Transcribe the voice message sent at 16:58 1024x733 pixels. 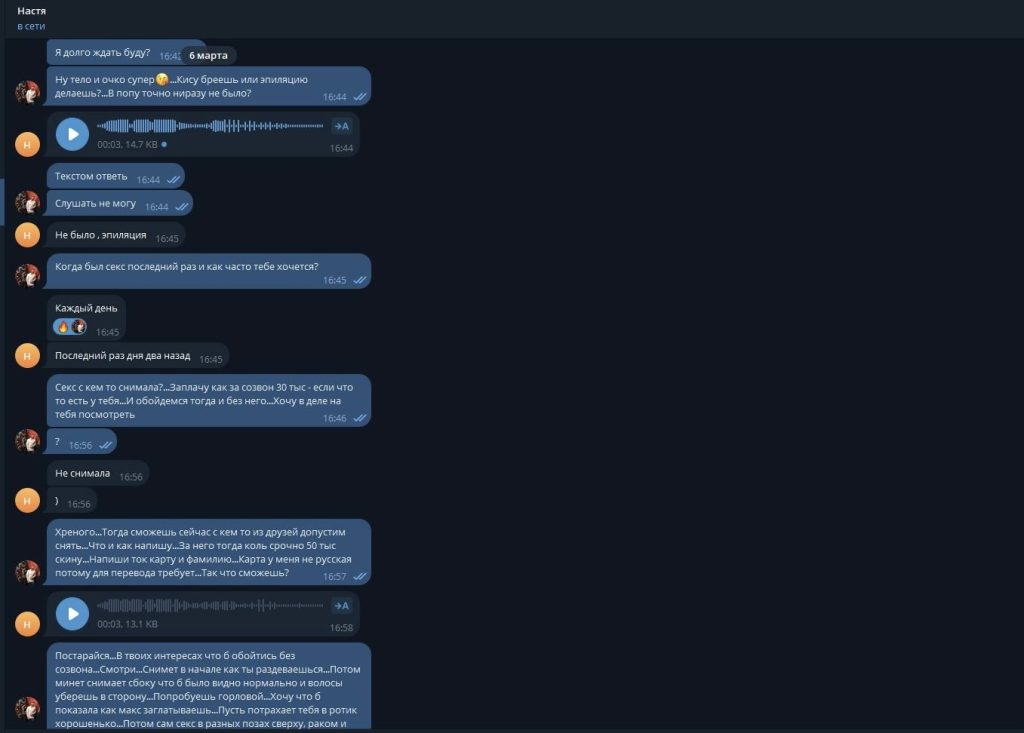click(x=342, y=606)
